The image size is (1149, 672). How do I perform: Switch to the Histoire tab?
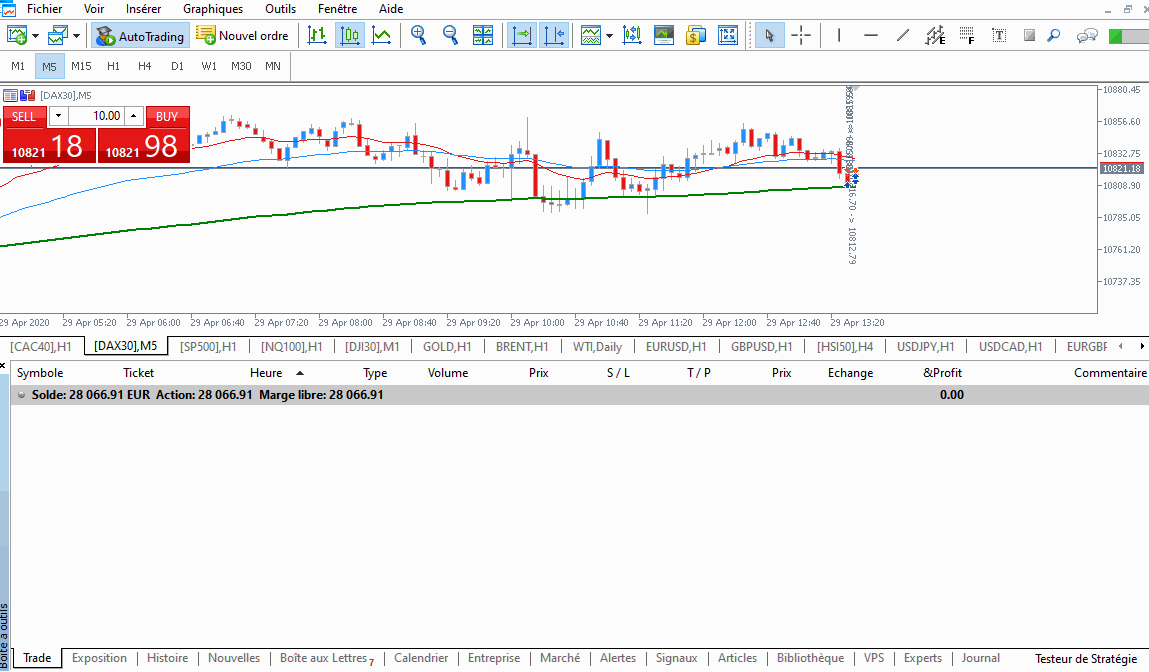click(x=167, y=658)
